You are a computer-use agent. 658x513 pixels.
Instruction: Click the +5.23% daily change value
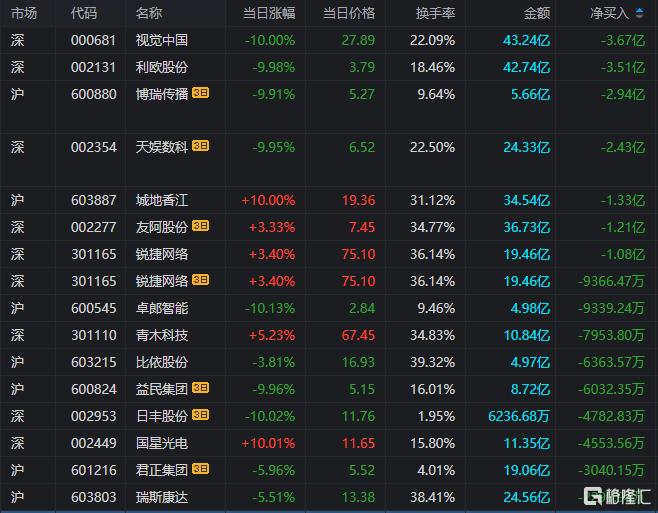coord(272,335)
